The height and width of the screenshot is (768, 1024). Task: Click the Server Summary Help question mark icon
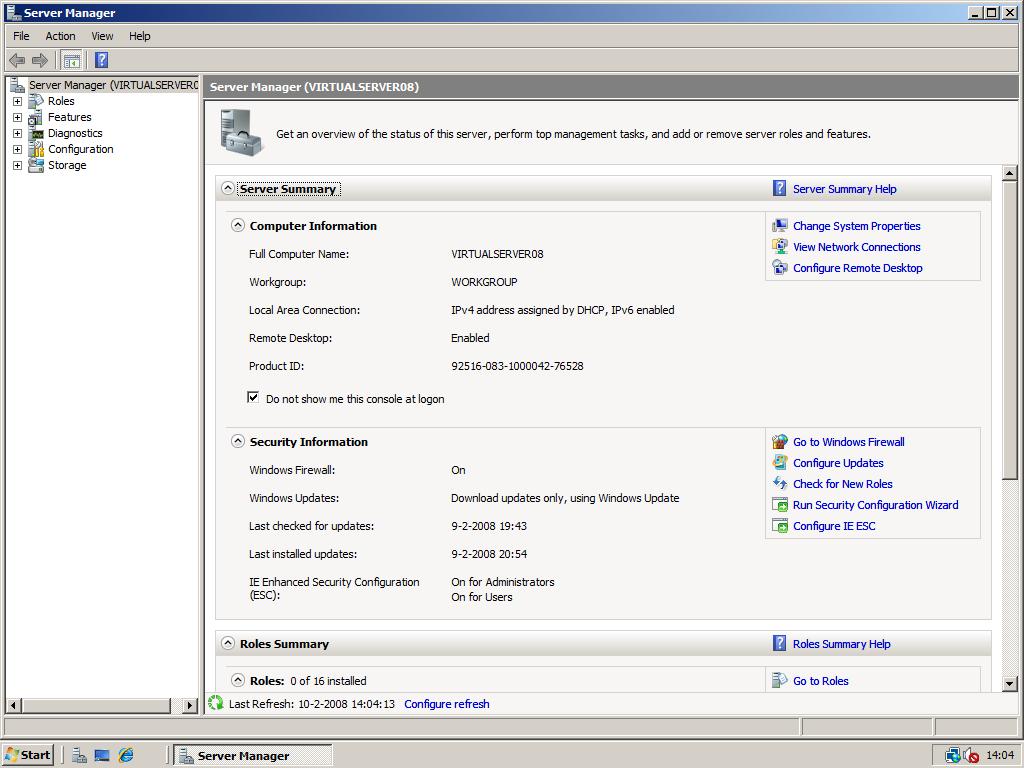pos(779,188)
